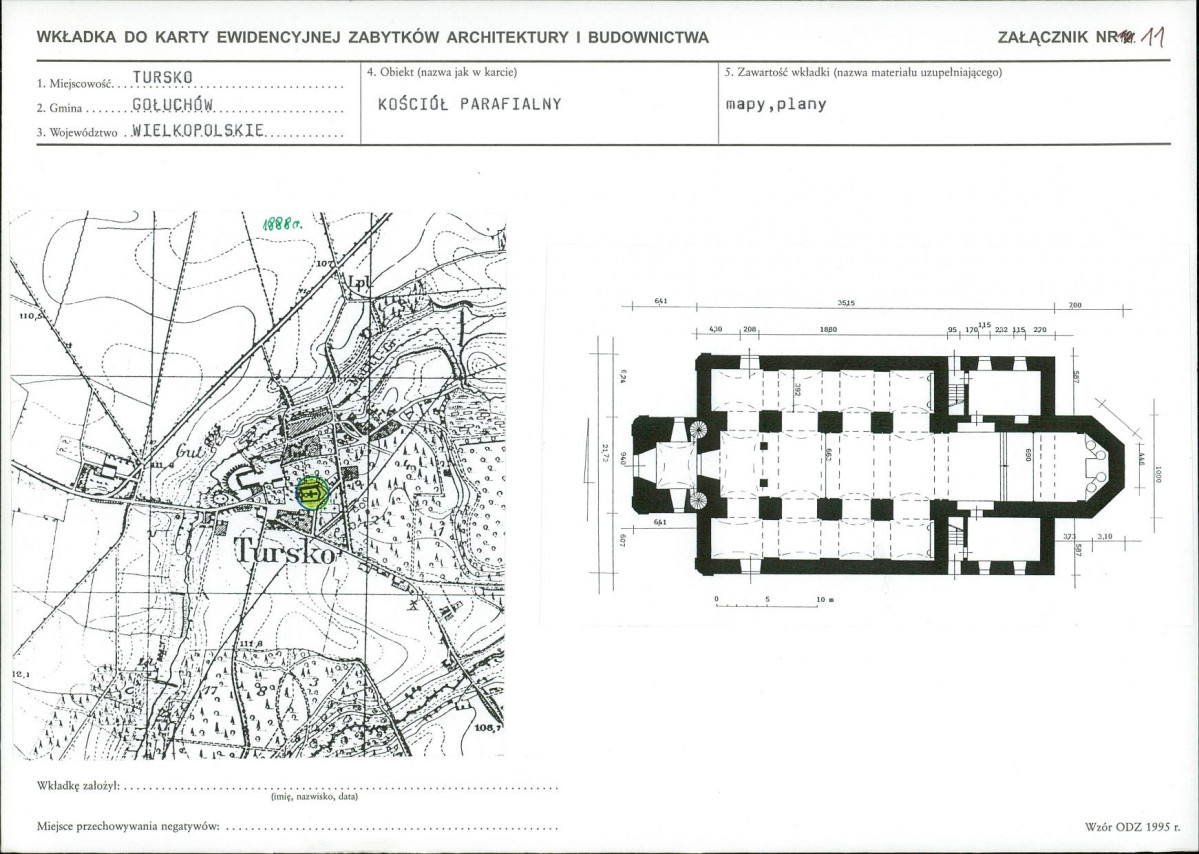Select the commune value 'GOŁUCHÓW'
1199x854 pixels.
[172, 104]
